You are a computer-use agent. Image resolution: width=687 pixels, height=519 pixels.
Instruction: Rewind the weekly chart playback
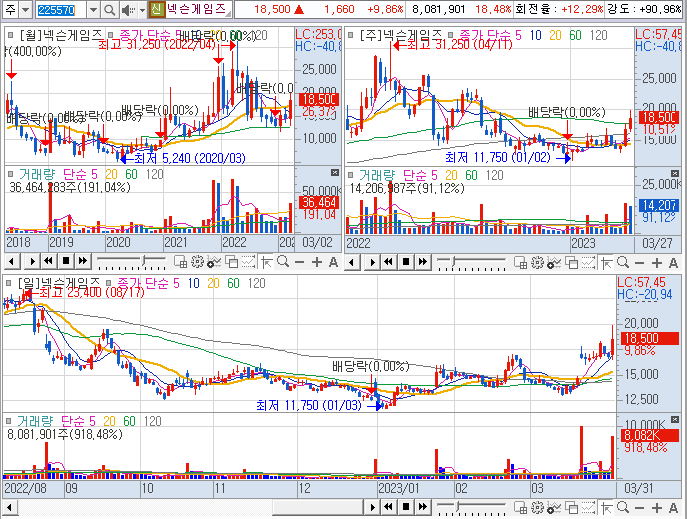(388, 262)
